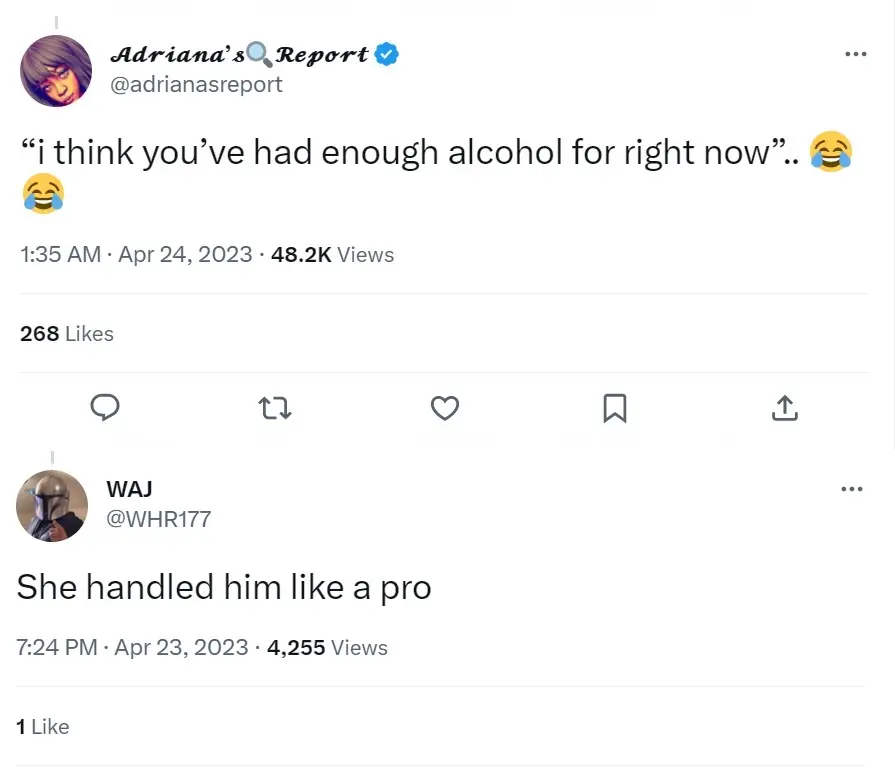
Task: View who gave the 1 Like
Action: pos(43,727)
